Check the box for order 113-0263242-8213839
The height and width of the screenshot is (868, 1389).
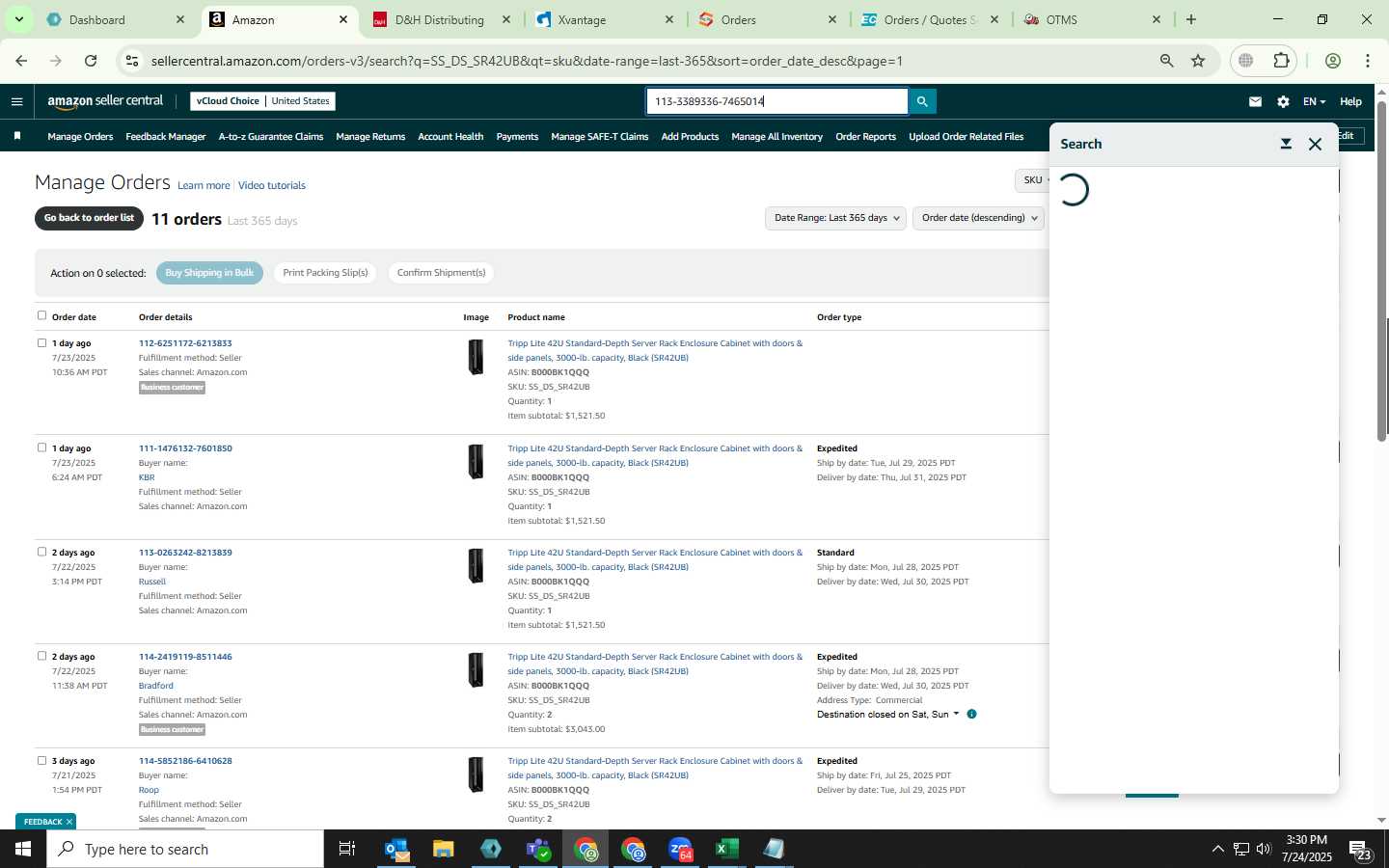click(41, 552)
